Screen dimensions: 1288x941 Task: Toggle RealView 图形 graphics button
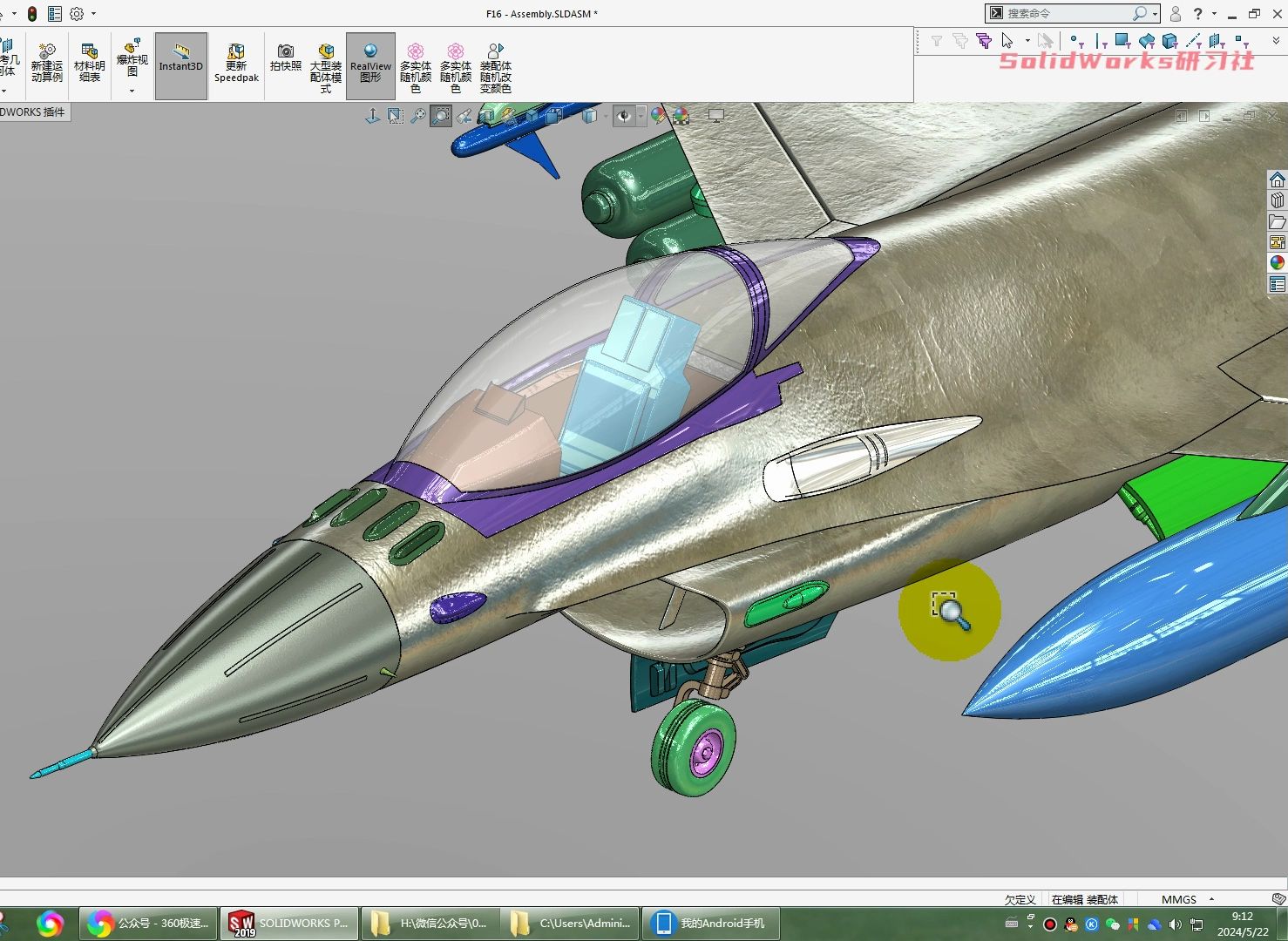(x=370, y=65)
